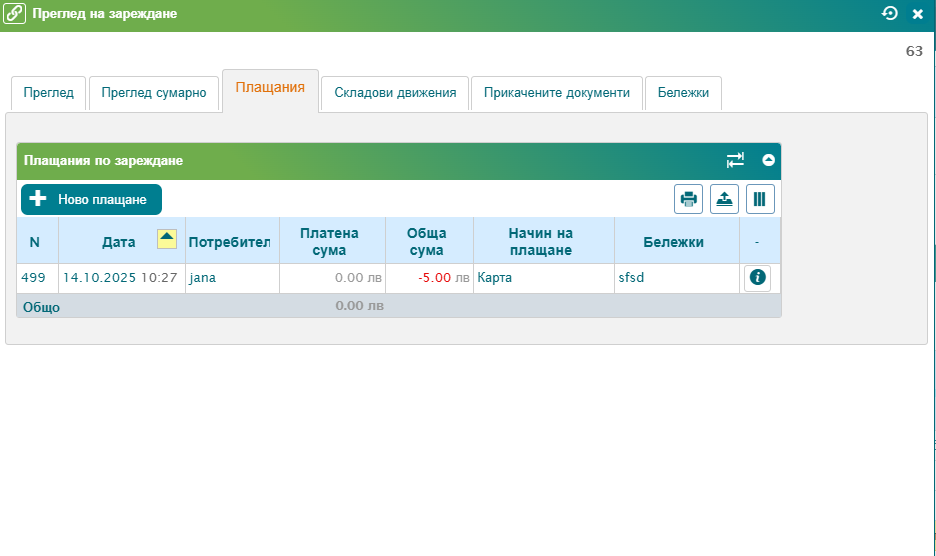The image size is (936, 556).
Task: Switch to the Преглед tab
Action: click(48, 93)
